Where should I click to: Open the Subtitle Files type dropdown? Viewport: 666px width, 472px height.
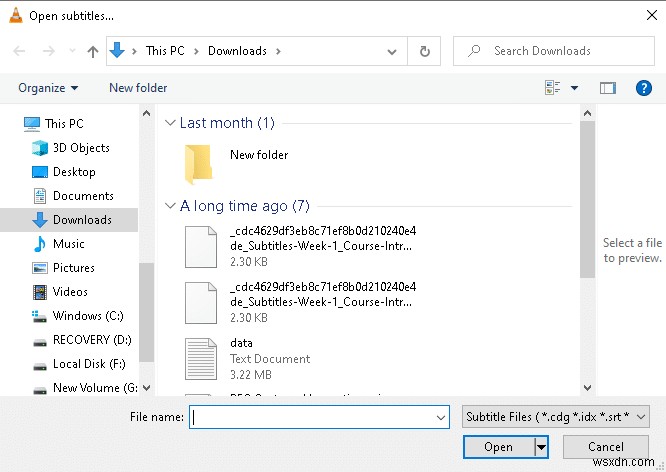557,417
